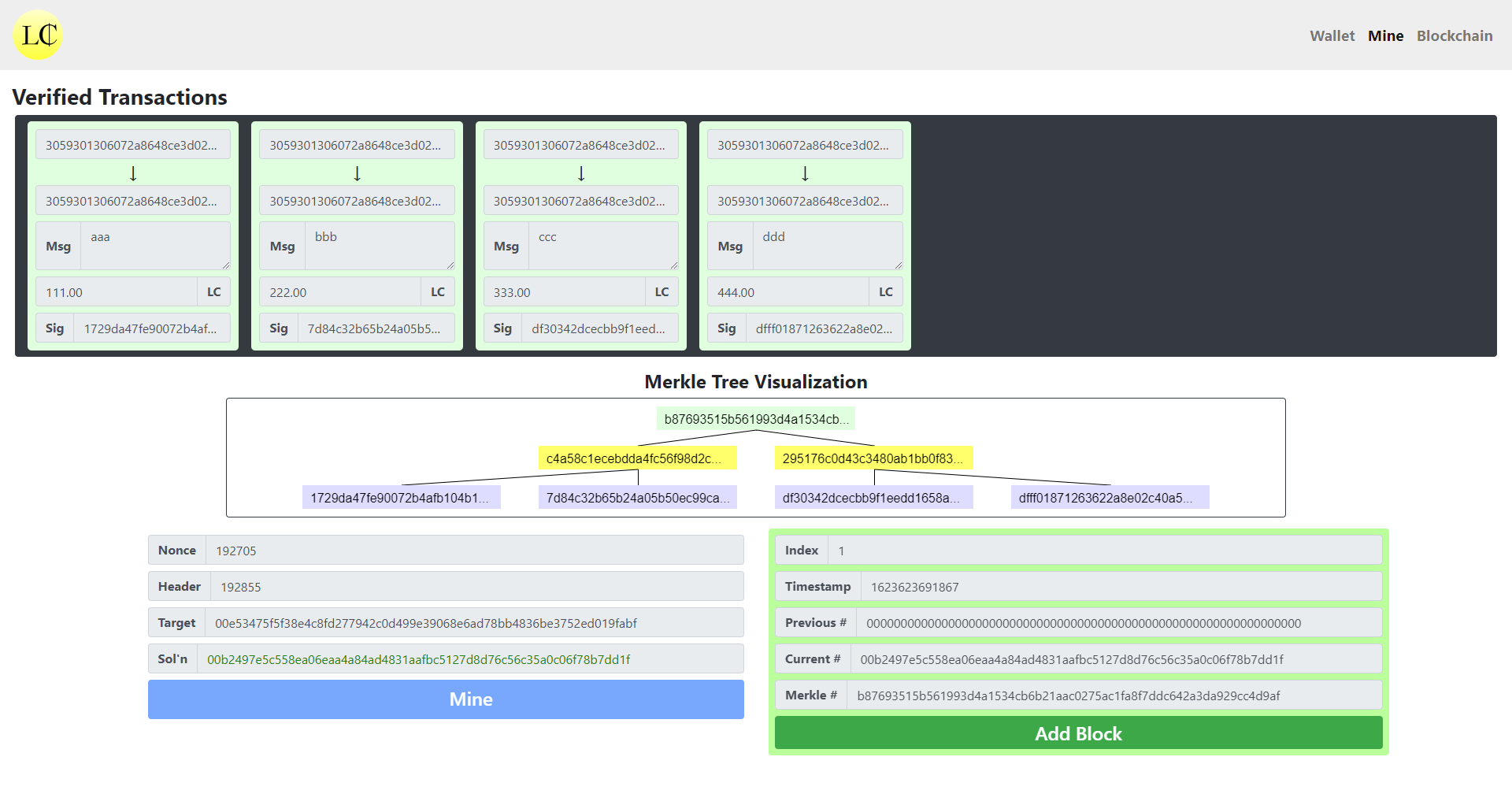Go to the Mine tab

pos(1385,36)
